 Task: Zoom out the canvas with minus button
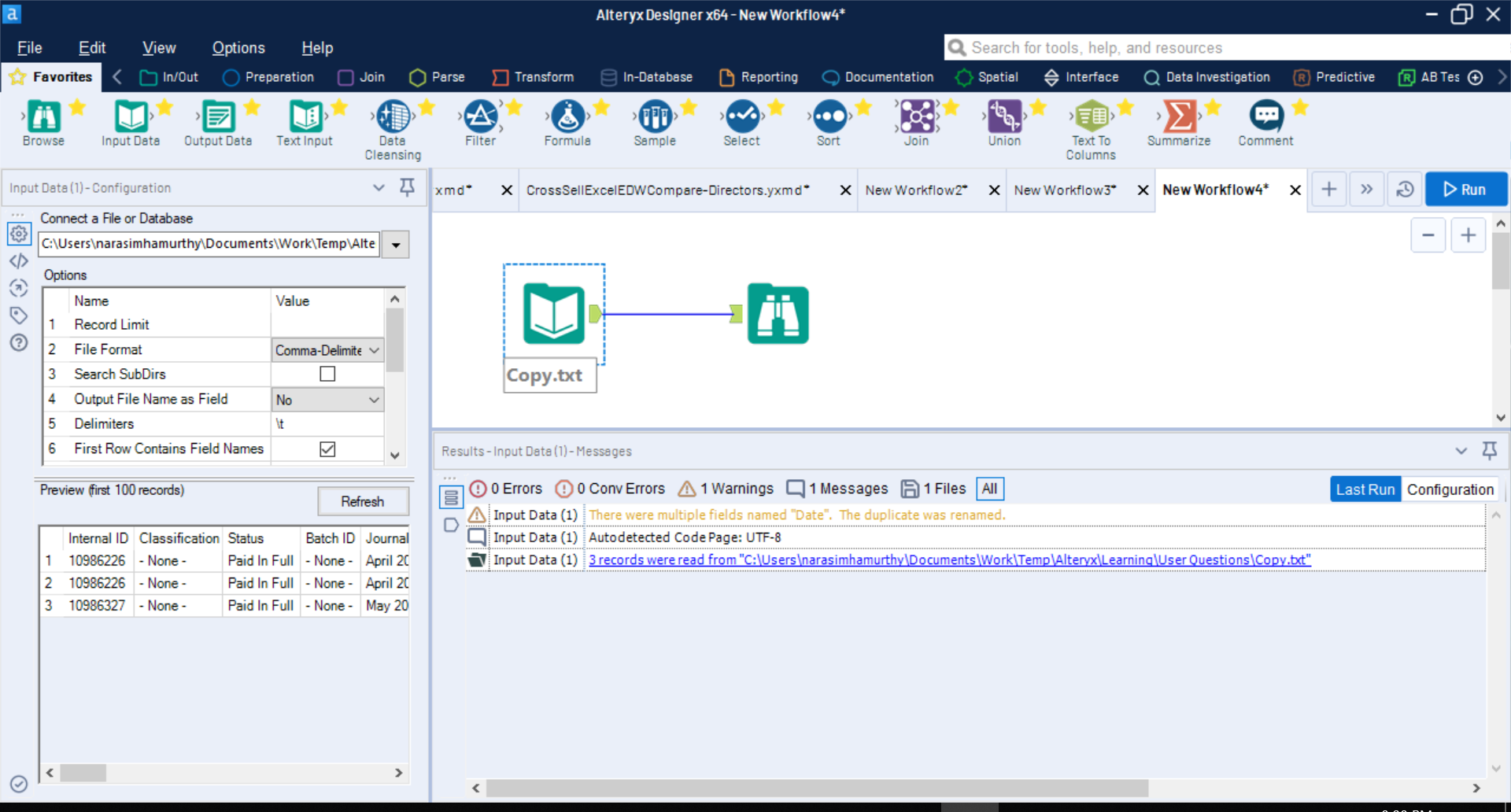pyautogui.click(x=1428, y=235)
